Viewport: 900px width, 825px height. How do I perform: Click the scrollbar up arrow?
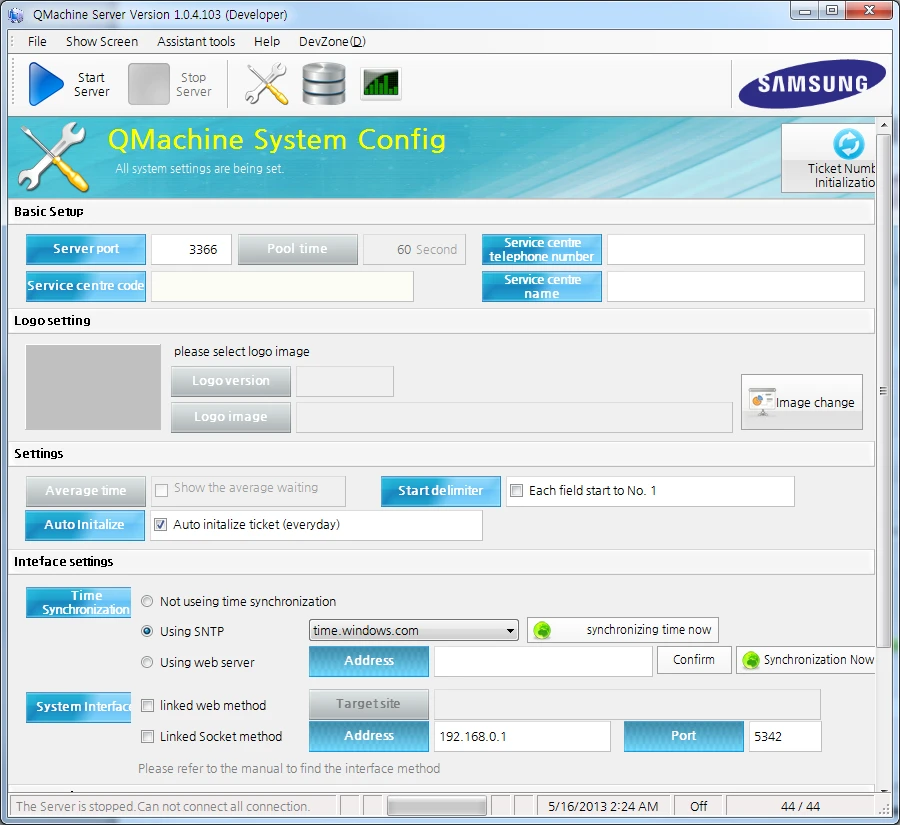pyautogui.click(x=884, y=125)
